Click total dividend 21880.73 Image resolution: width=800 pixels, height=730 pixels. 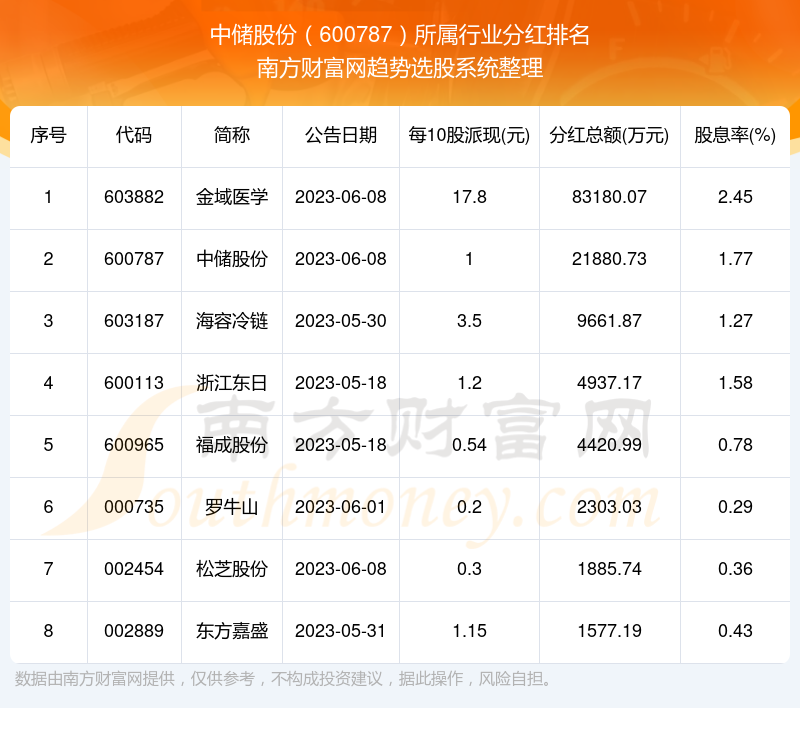pos(609,259)
